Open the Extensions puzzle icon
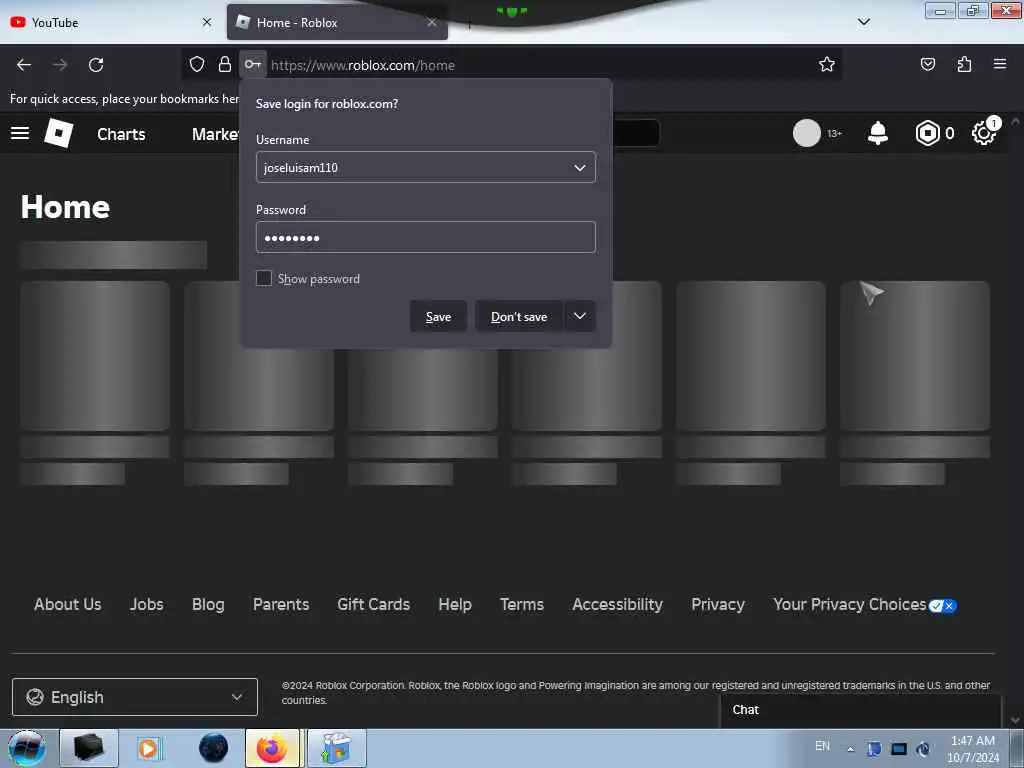The image size is (1024, 768). coord(964,64)
